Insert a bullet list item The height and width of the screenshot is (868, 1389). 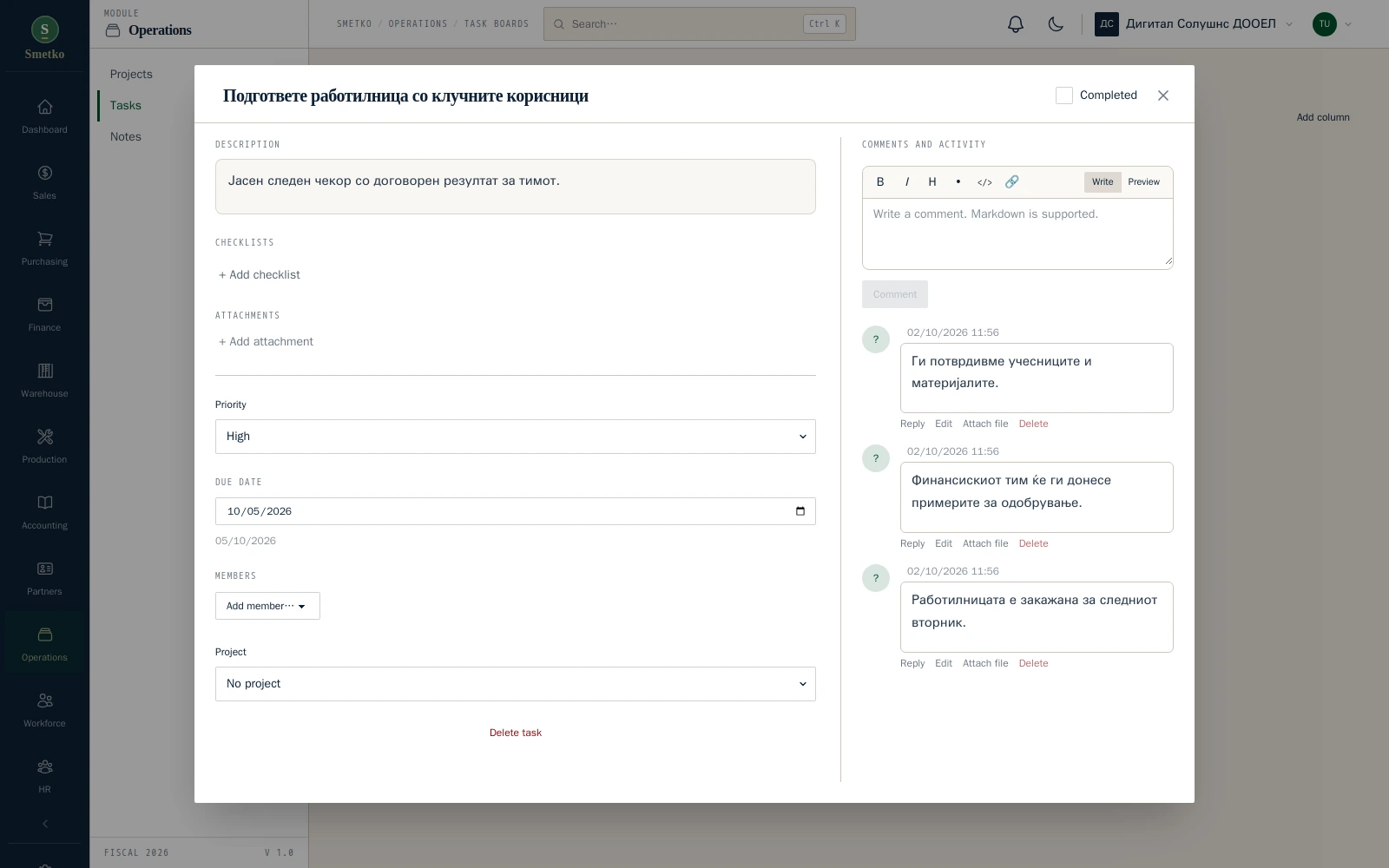(958, 182)
